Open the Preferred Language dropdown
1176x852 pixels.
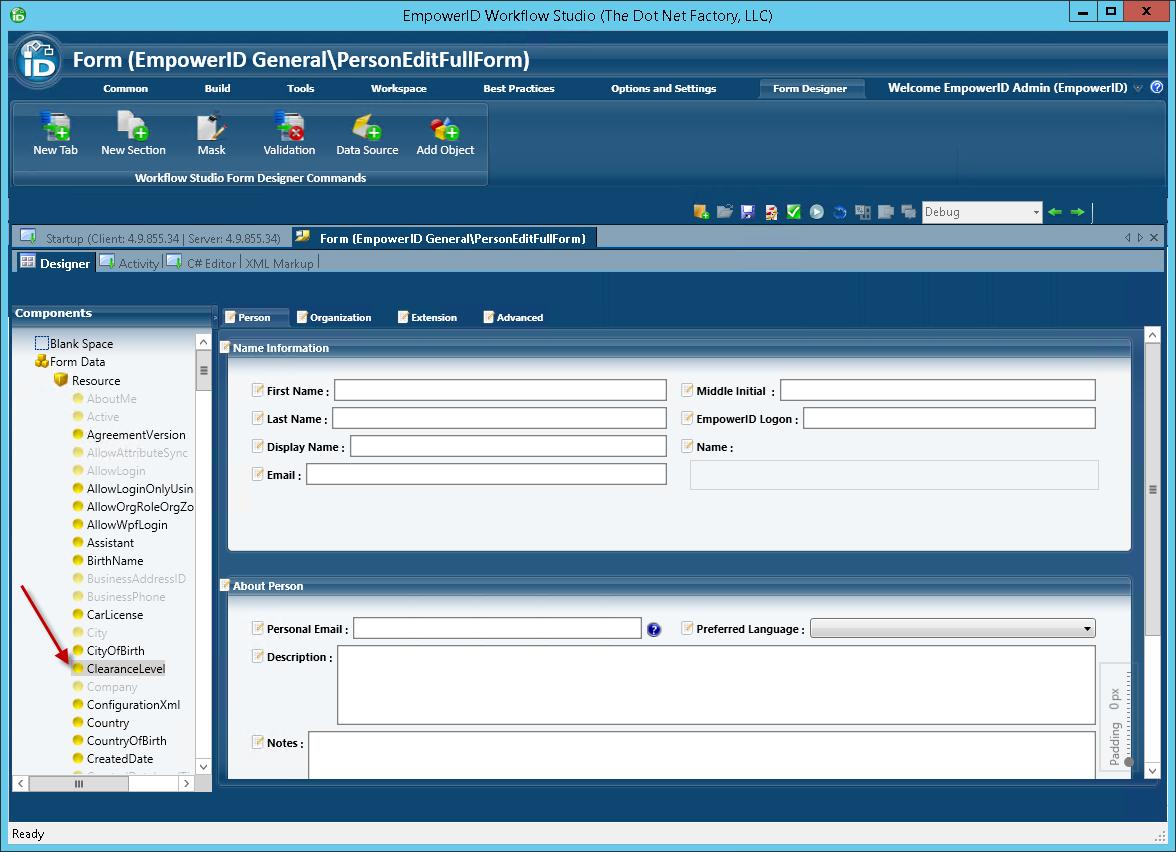click(1087, 629)
